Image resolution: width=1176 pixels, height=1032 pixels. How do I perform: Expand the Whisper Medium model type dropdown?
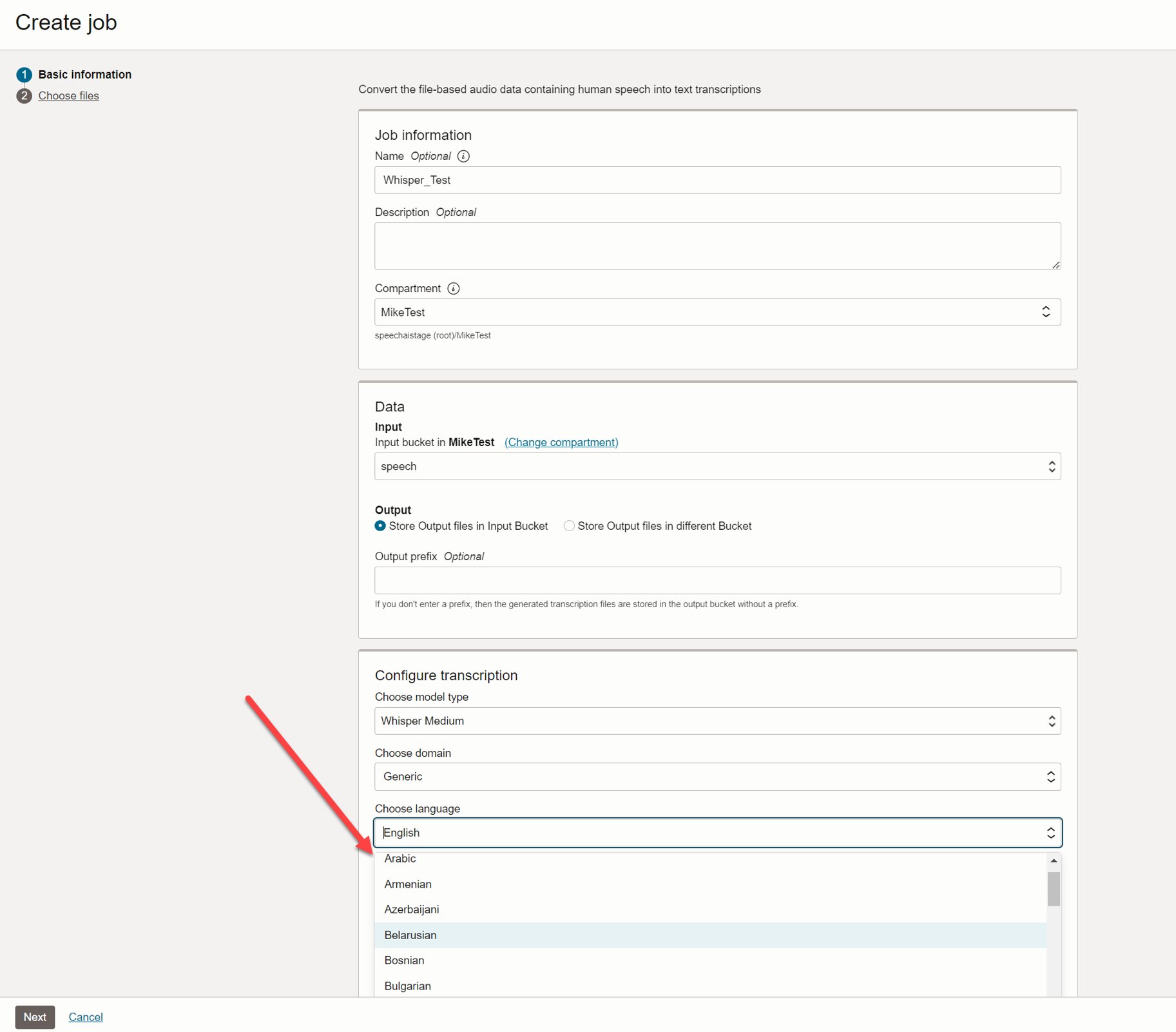click(x=717, y=721)
